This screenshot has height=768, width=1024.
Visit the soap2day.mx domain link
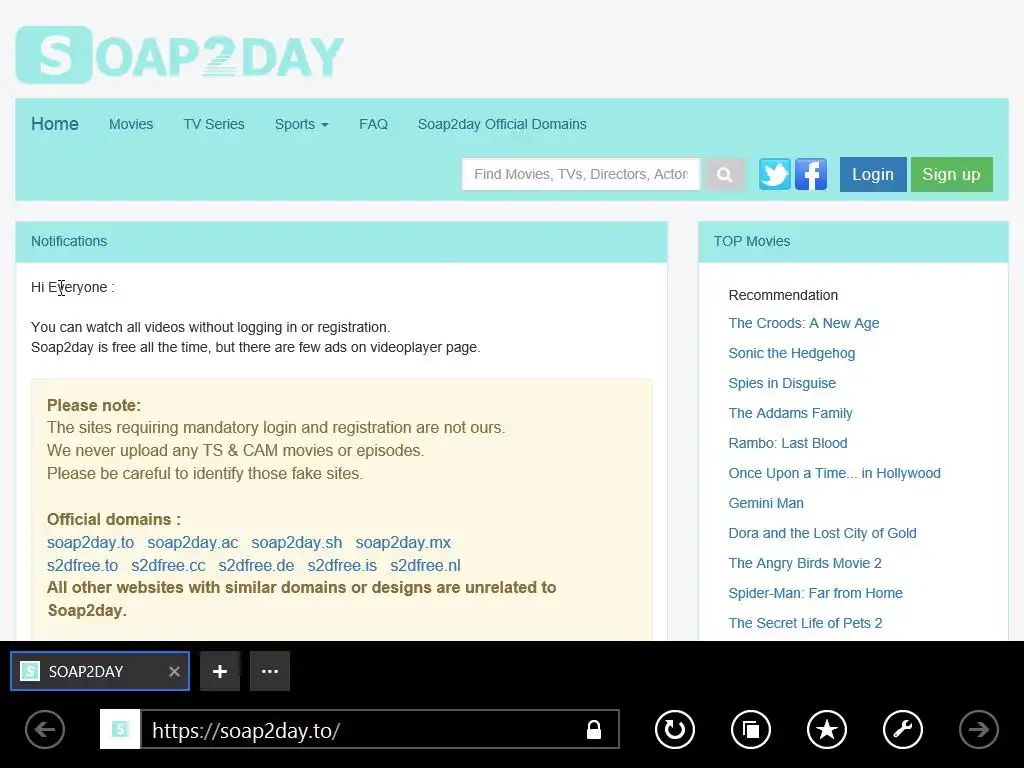click(x=403, y=543)
